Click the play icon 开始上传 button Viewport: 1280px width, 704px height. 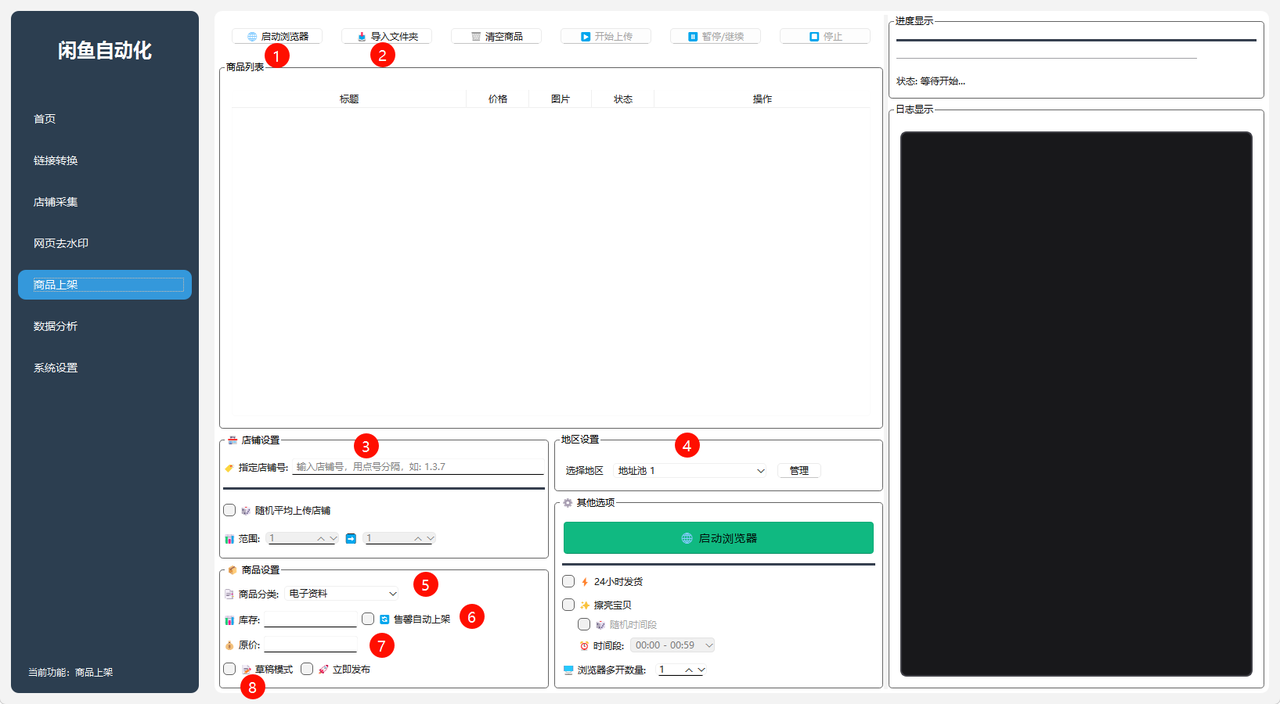point(605,36)
